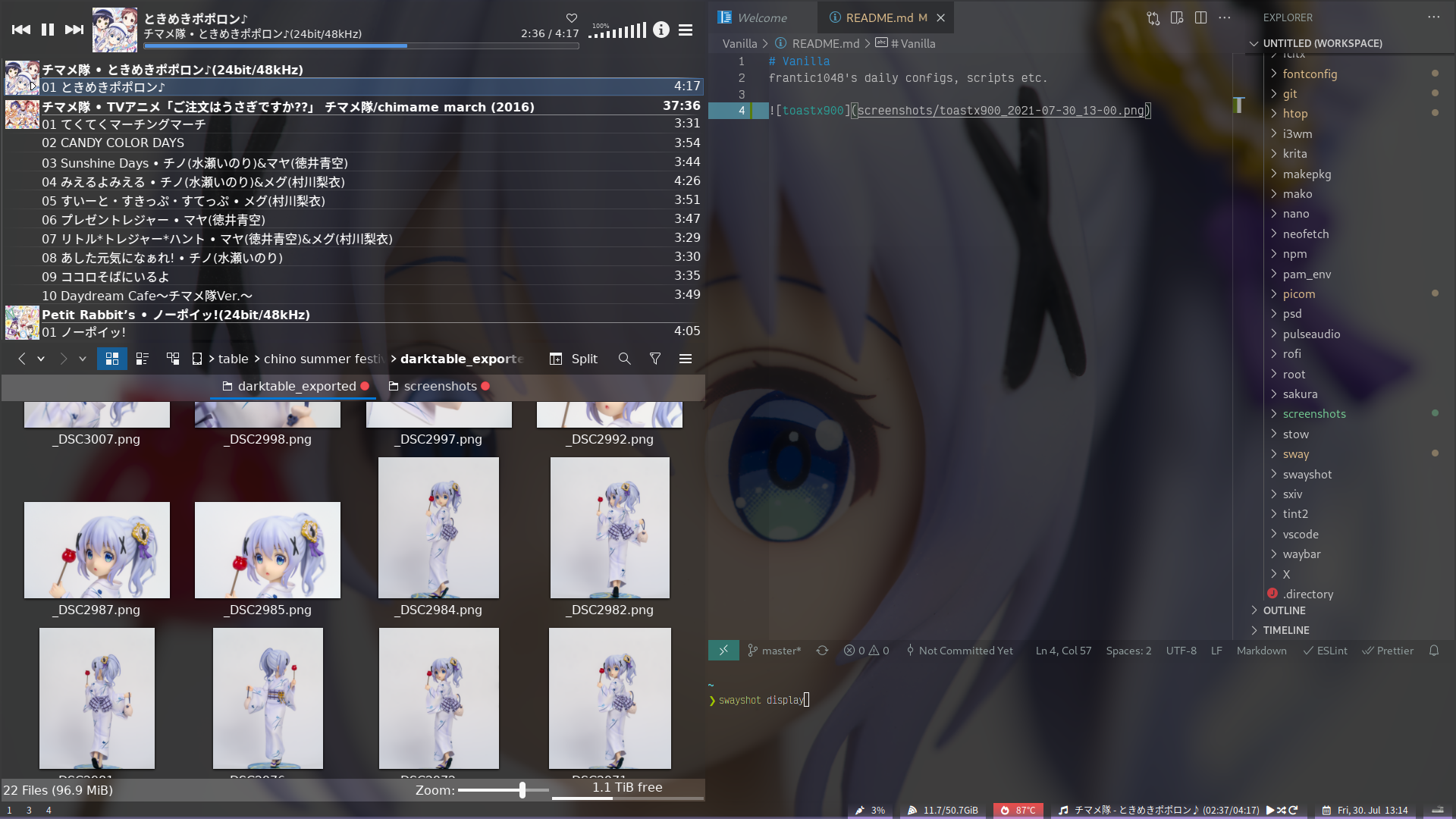The image size is (1456, 825).
Task: Switch Dolphin to details tree view
Action: click(173, 359)
